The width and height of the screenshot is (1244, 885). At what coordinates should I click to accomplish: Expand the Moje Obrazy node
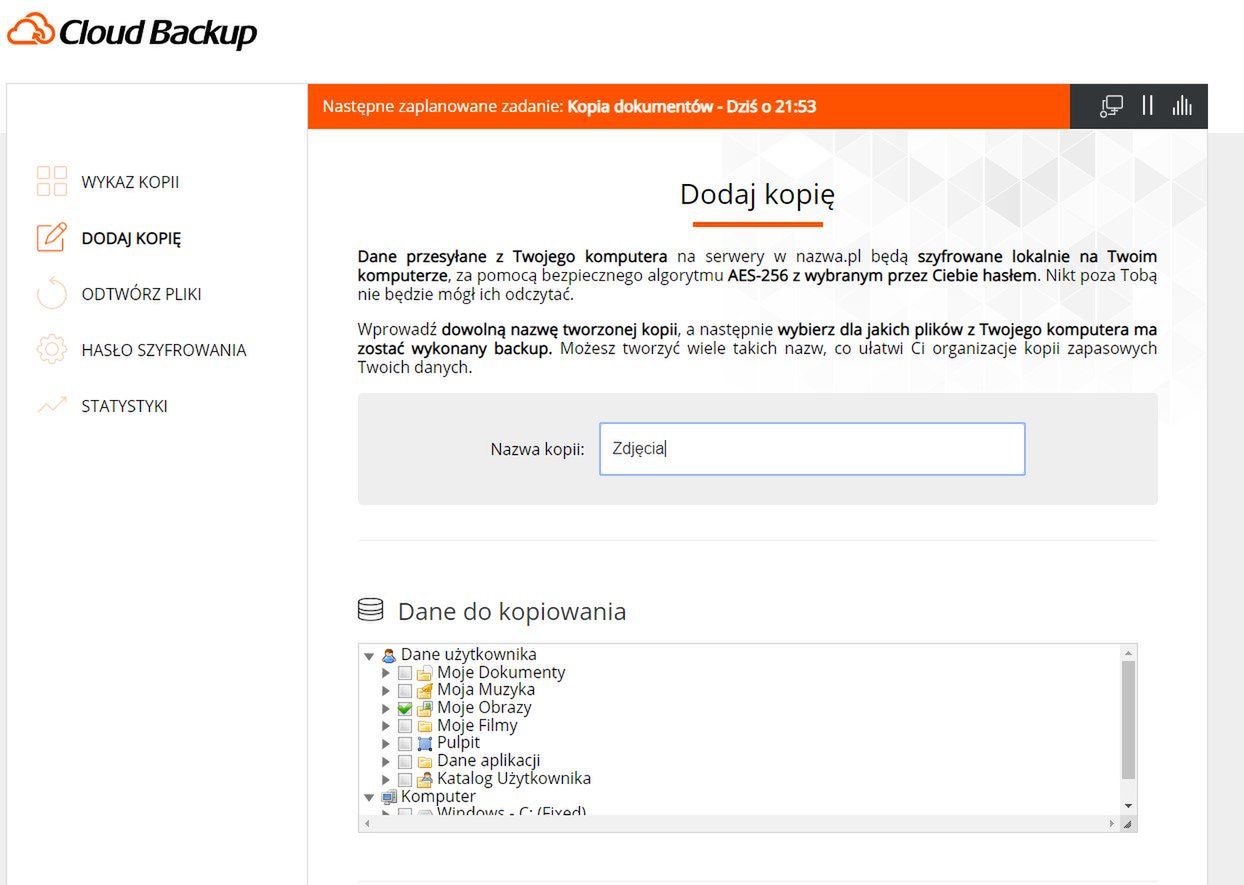[x=387, y=708]
